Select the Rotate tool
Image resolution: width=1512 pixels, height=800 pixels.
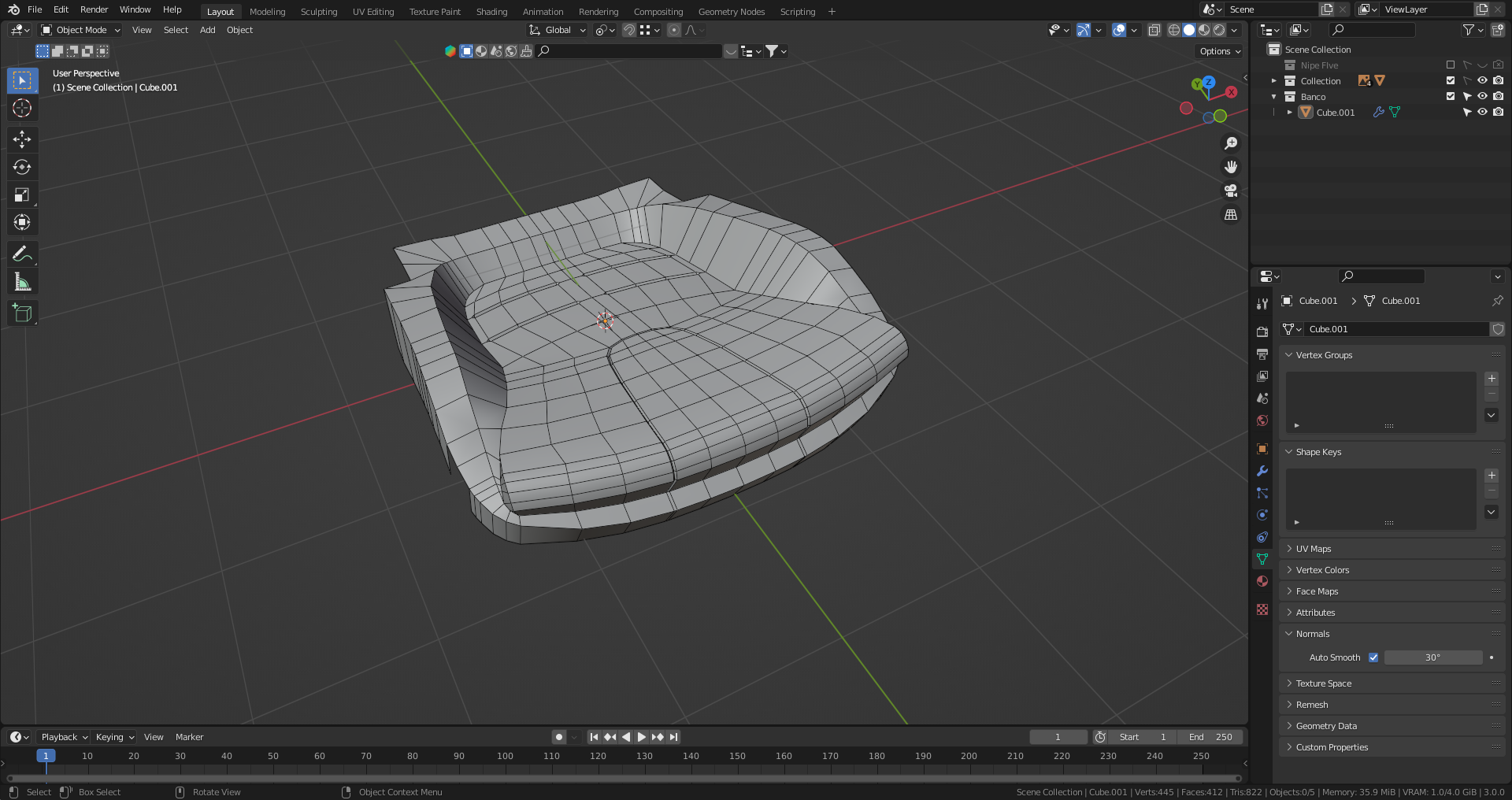(x=22, y=167)
